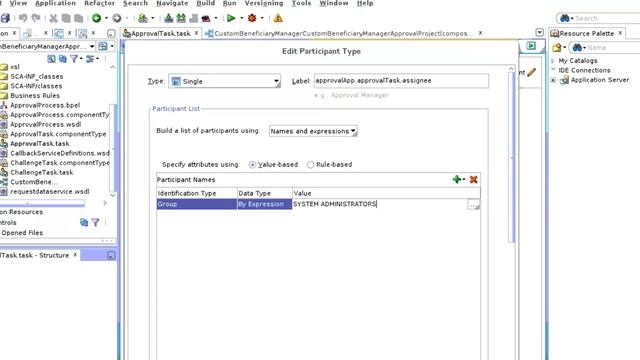
Task: Open the Names and expressions dropdown
Action: 313,131
